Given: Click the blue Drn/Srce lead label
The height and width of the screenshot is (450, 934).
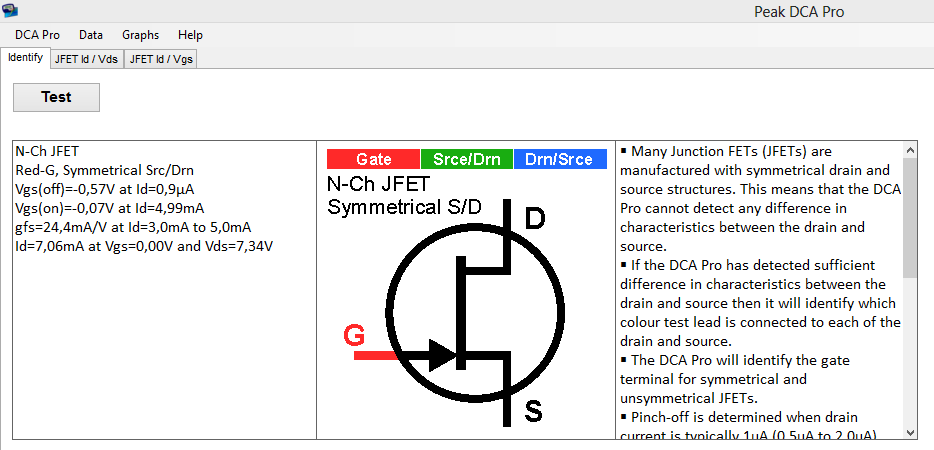Looking at the screenshot, I should point(560,159).
